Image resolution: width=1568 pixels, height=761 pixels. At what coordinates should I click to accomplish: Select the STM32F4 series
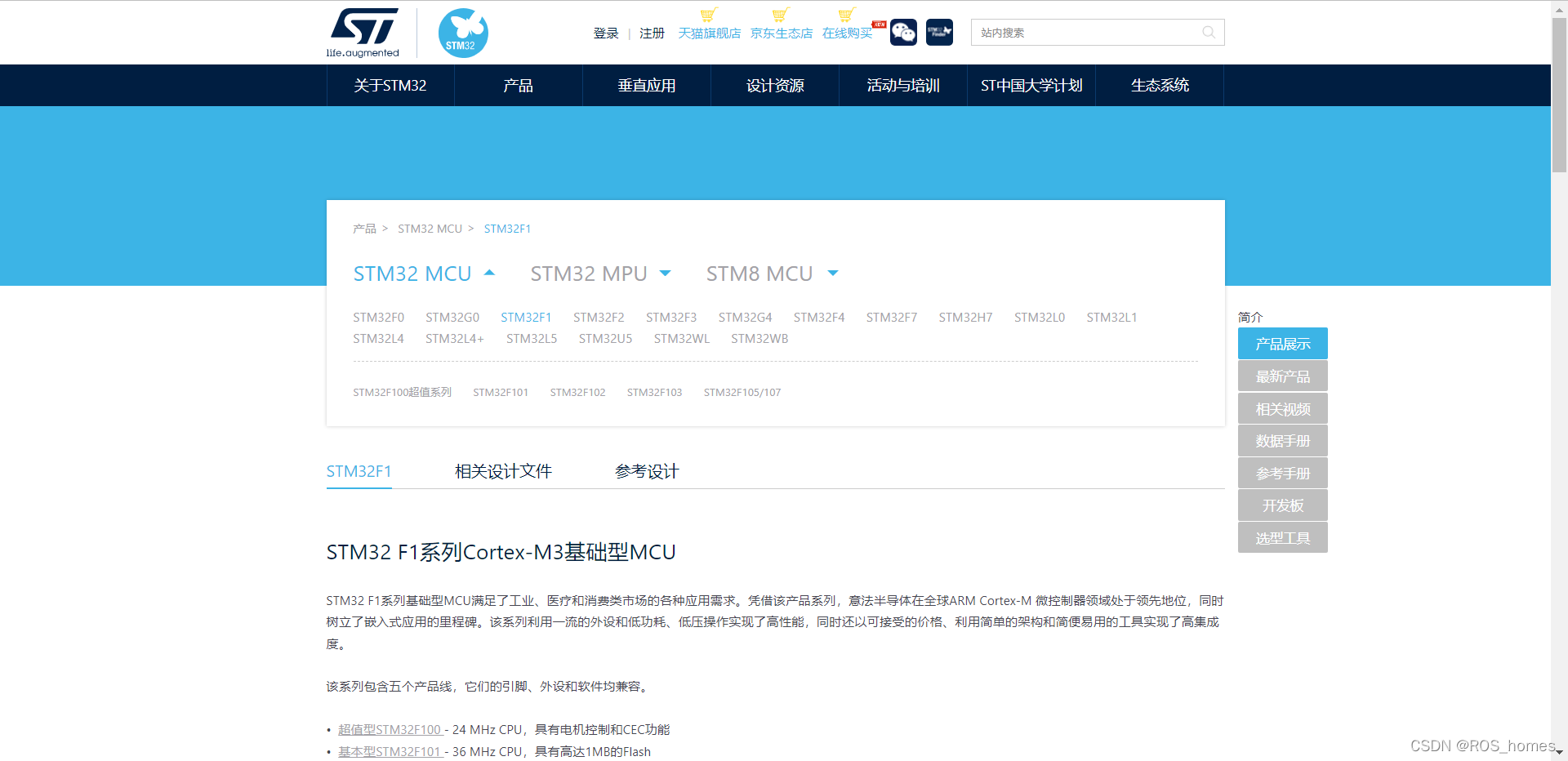coord(819,318)
